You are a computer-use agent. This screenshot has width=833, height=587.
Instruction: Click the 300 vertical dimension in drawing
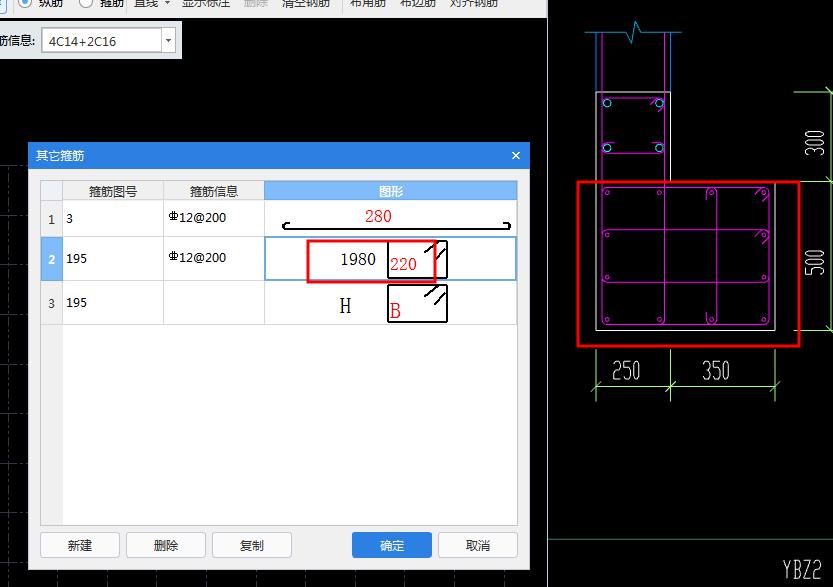[814, 142]
